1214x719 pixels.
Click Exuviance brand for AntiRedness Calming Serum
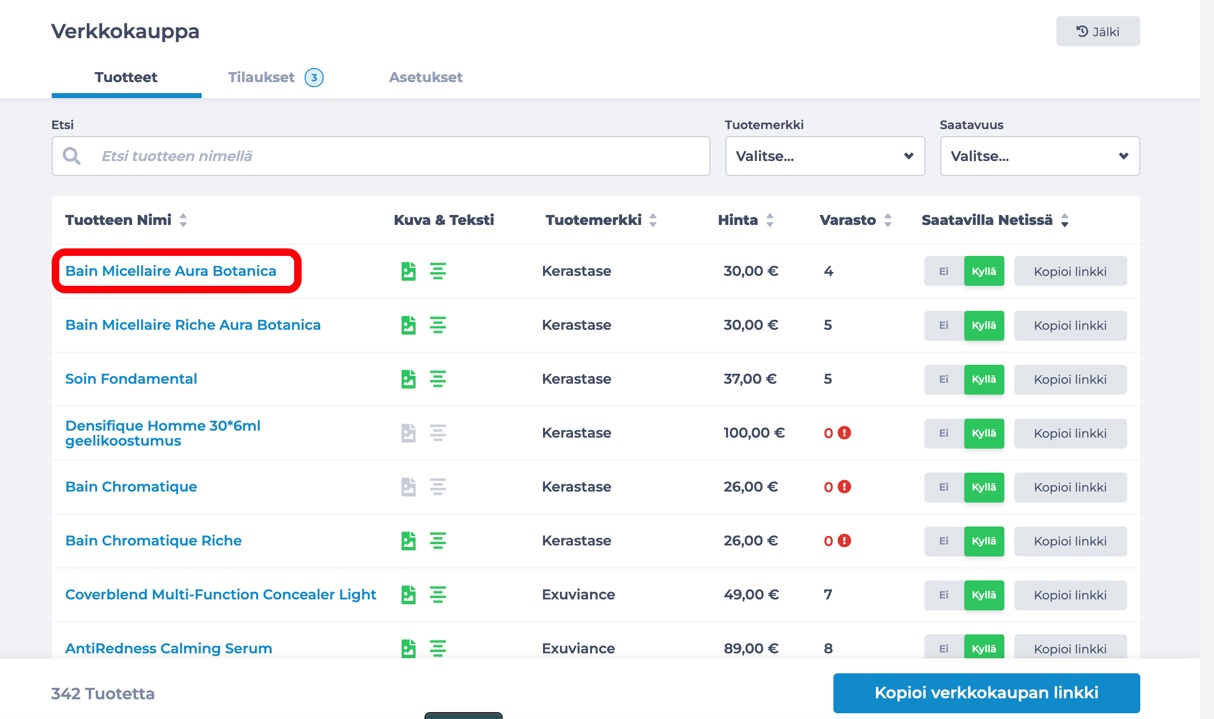tap(578, 649)
